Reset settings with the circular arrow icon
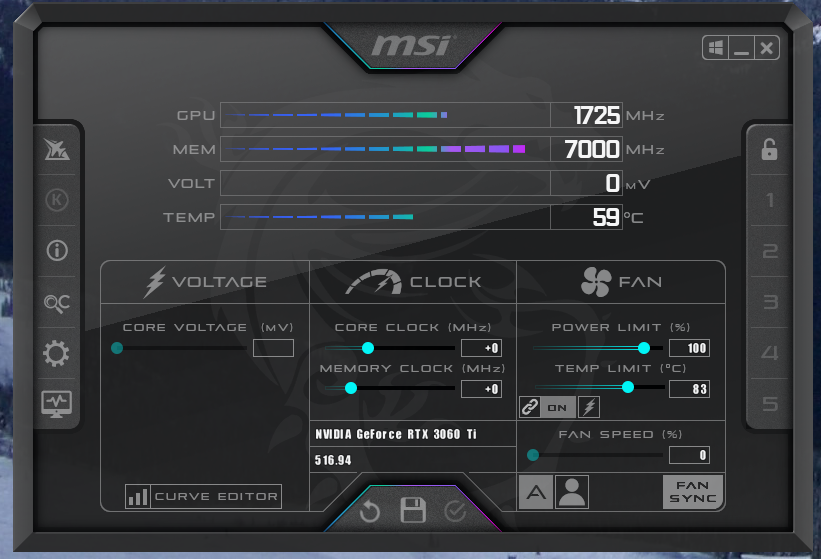Viewport: 821px width, 559px height. click(370, 511)
